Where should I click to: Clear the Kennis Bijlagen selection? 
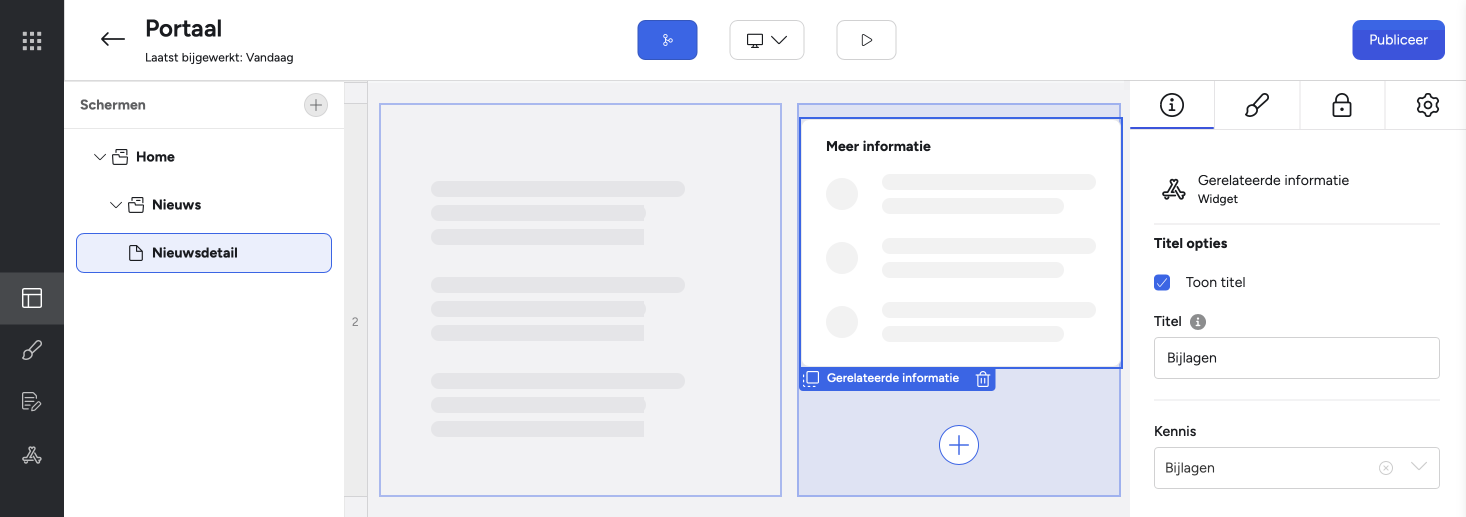(x=1386, y=468)
